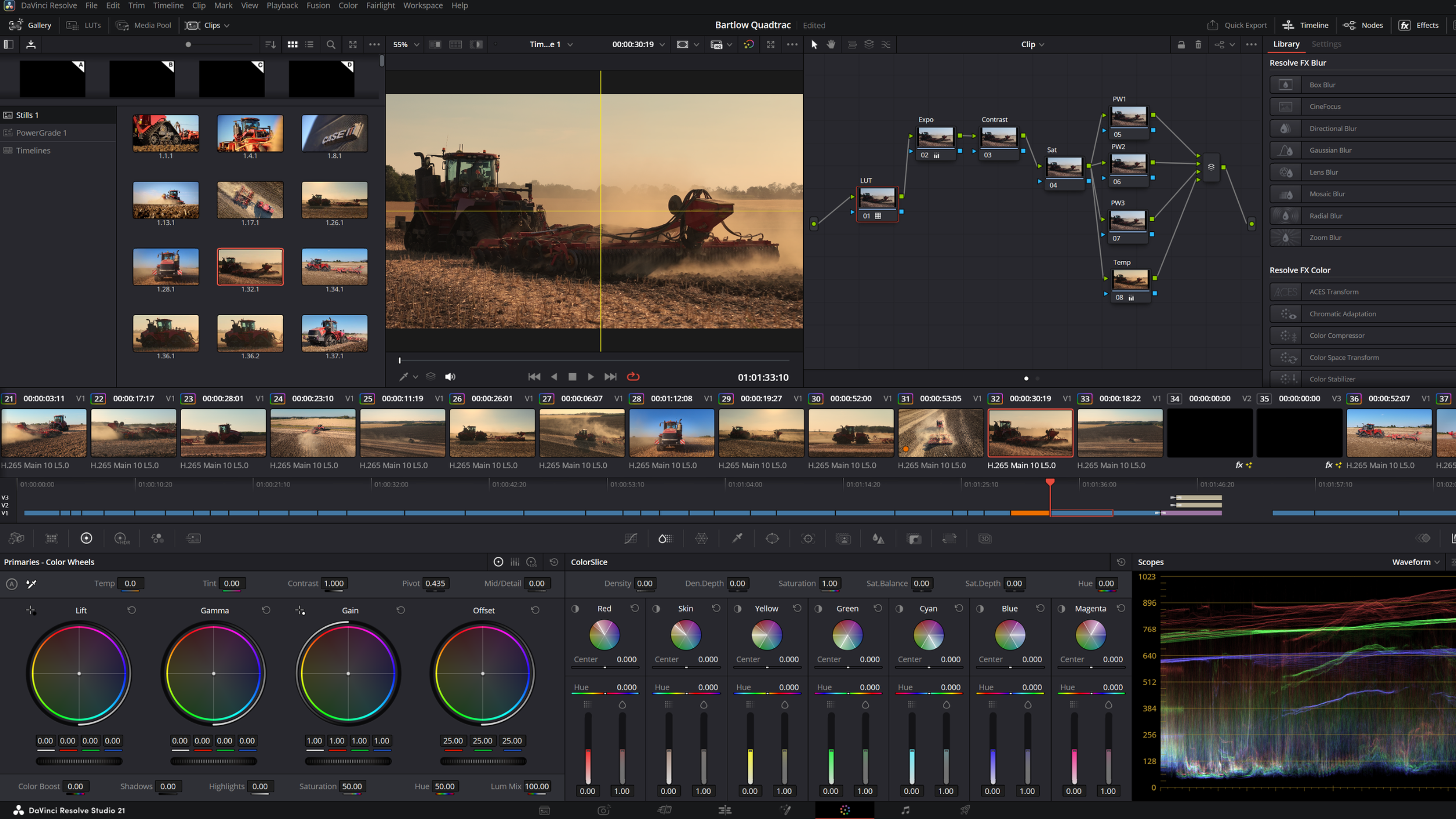This screenshot has height=819, width=1456.
Task: Open the Power Window palette
Action: click(x=772, y=539)
